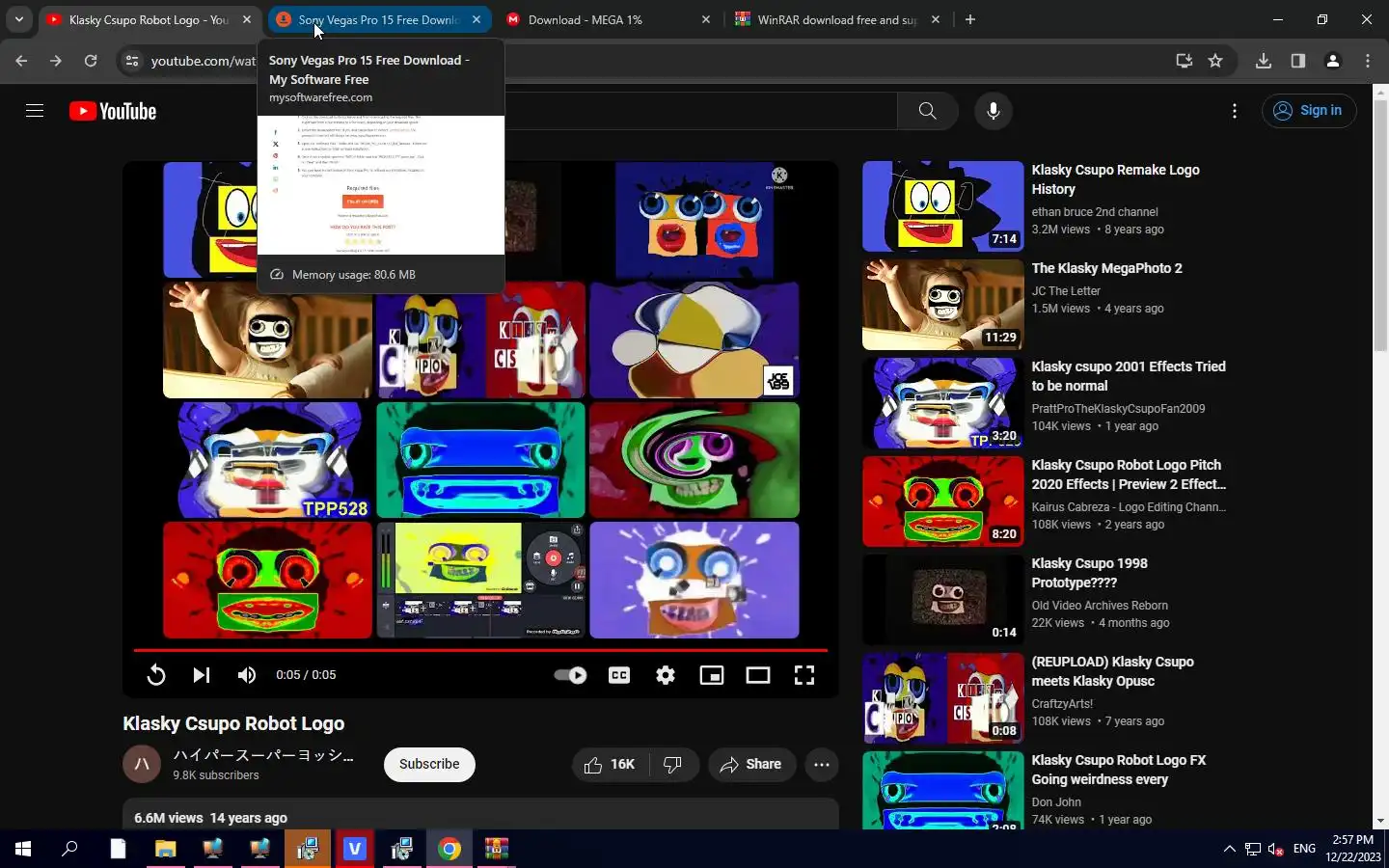Open a new browser tab
Screen dimensions: 1389x868
coord(970,19)
